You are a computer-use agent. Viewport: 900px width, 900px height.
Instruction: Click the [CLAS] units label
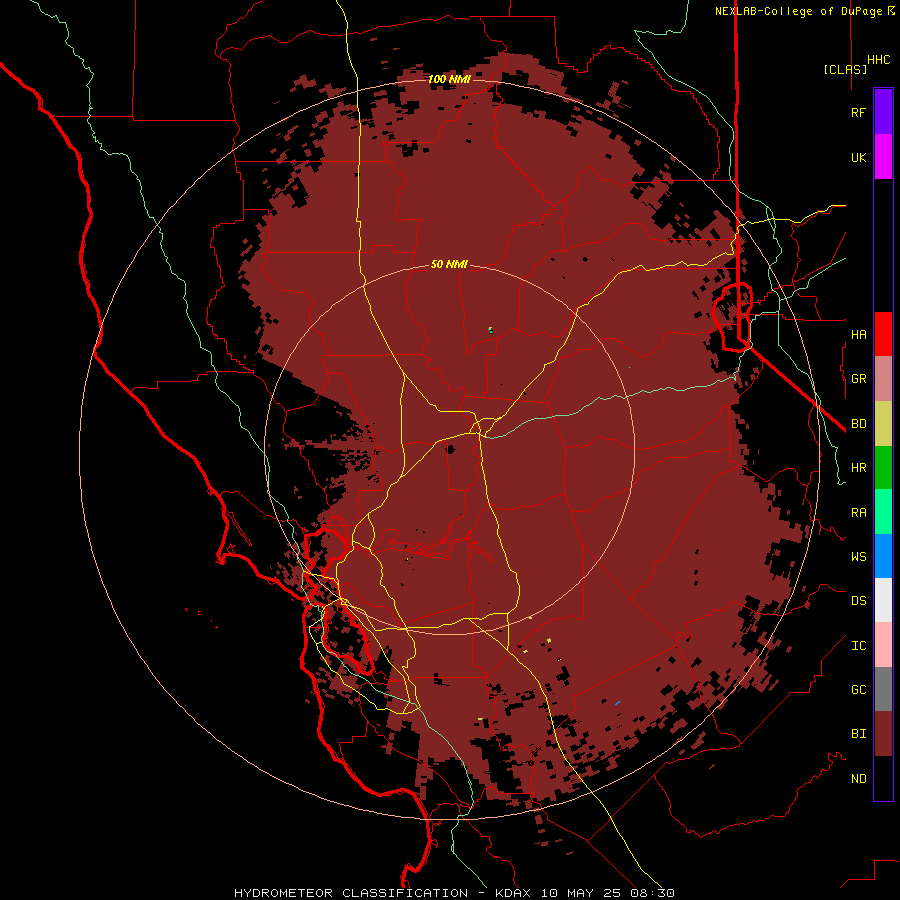(x=845, y=69)
